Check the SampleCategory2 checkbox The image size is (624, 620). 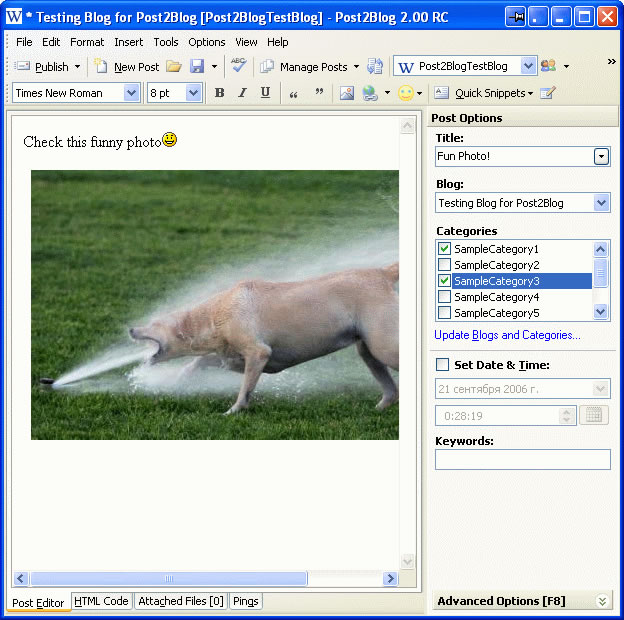[444, 265]
